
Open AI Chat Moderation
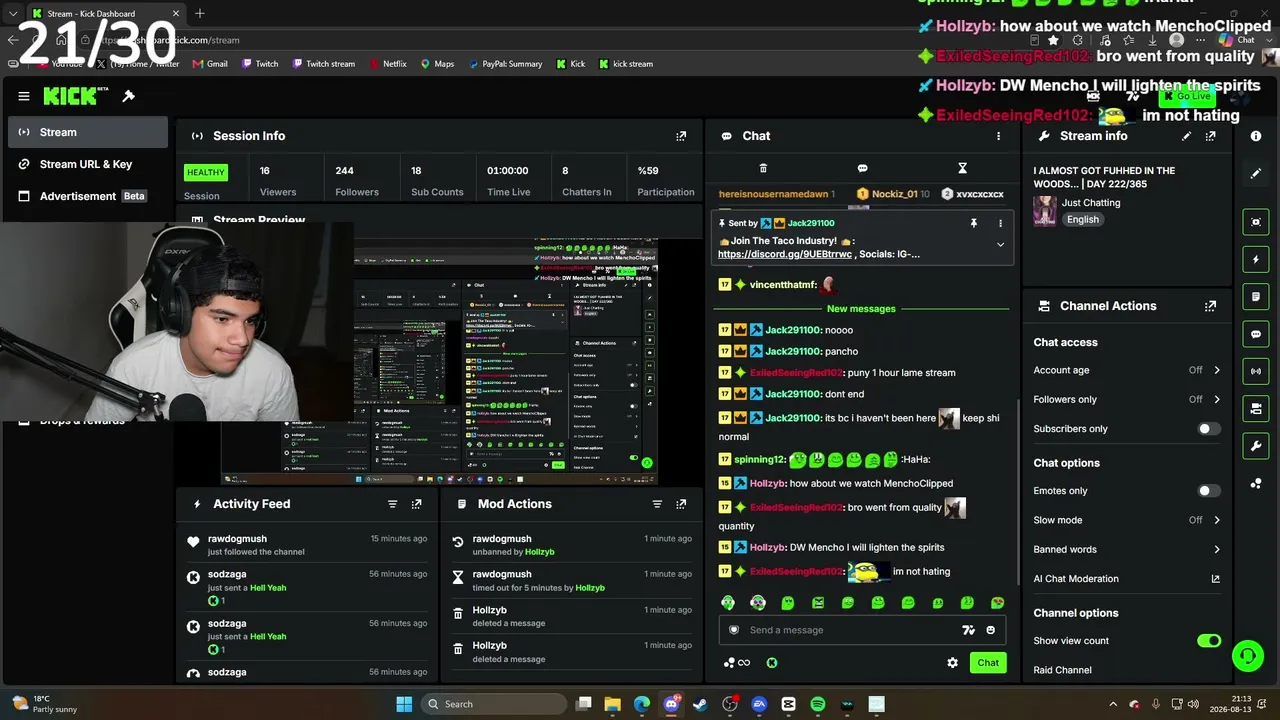1127,579
